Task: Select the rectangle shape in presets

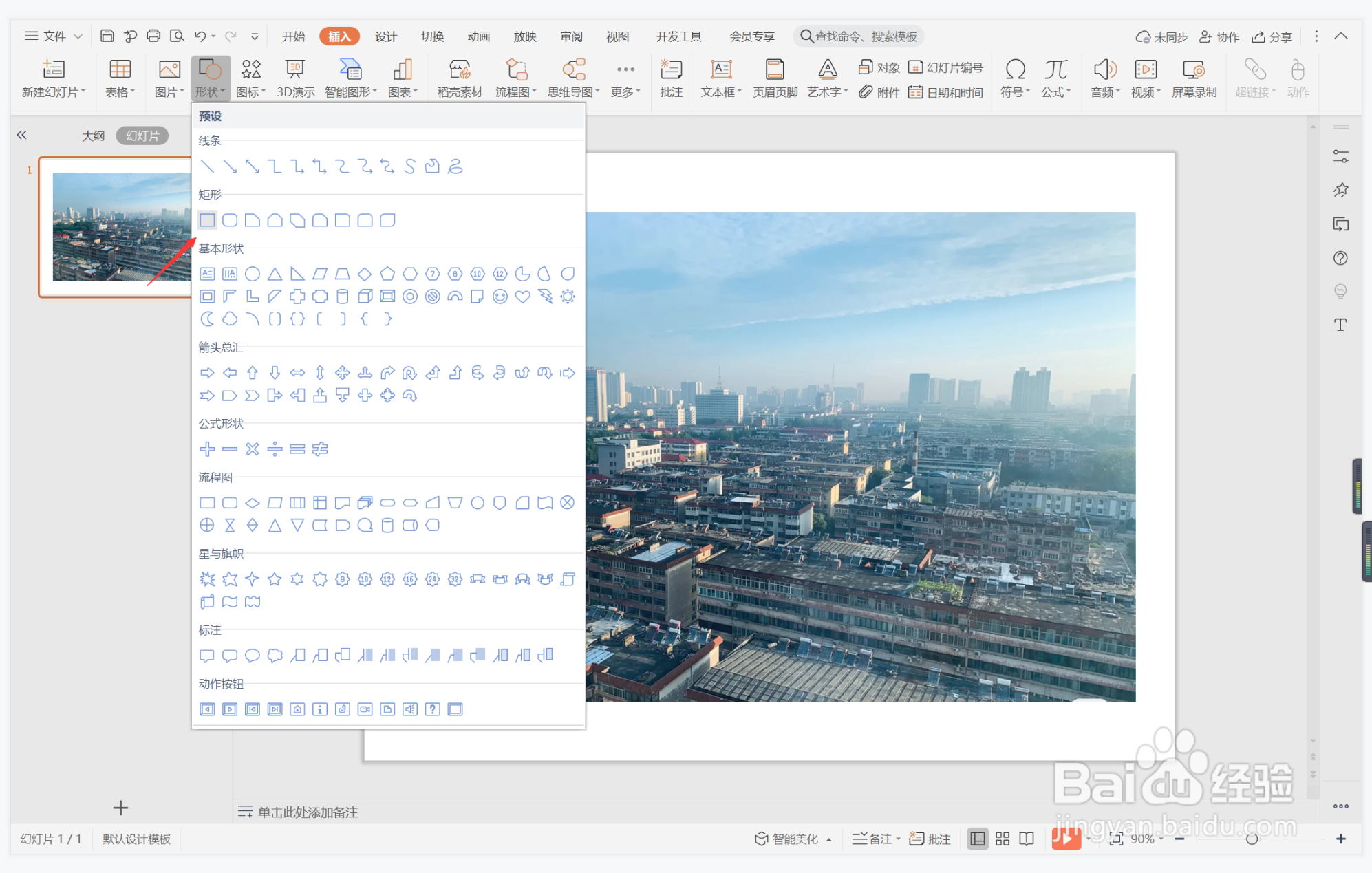Action: (x=207, y=220)
